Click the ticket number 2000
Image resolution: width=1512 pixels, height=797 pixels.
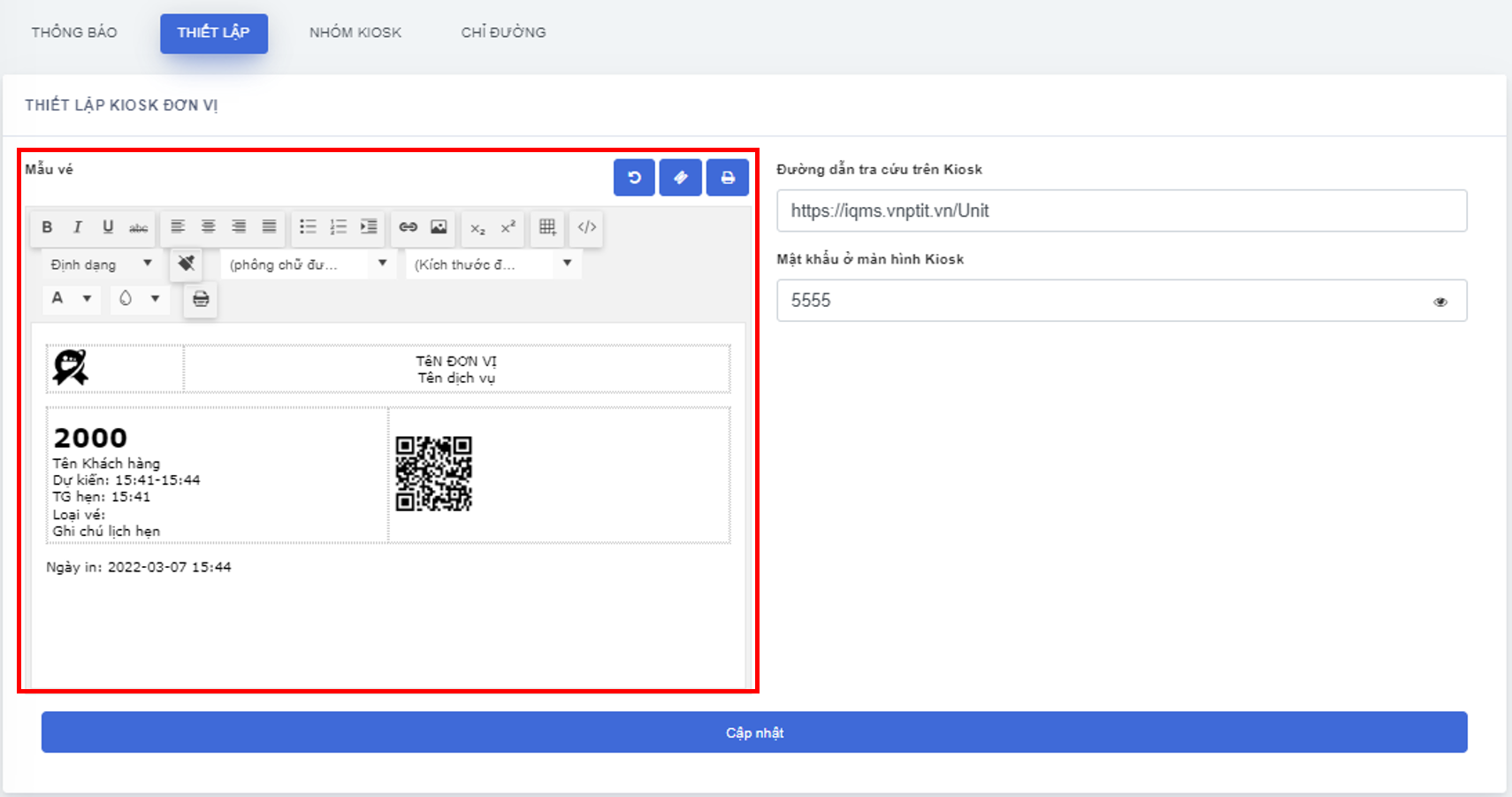pos(90,438)
